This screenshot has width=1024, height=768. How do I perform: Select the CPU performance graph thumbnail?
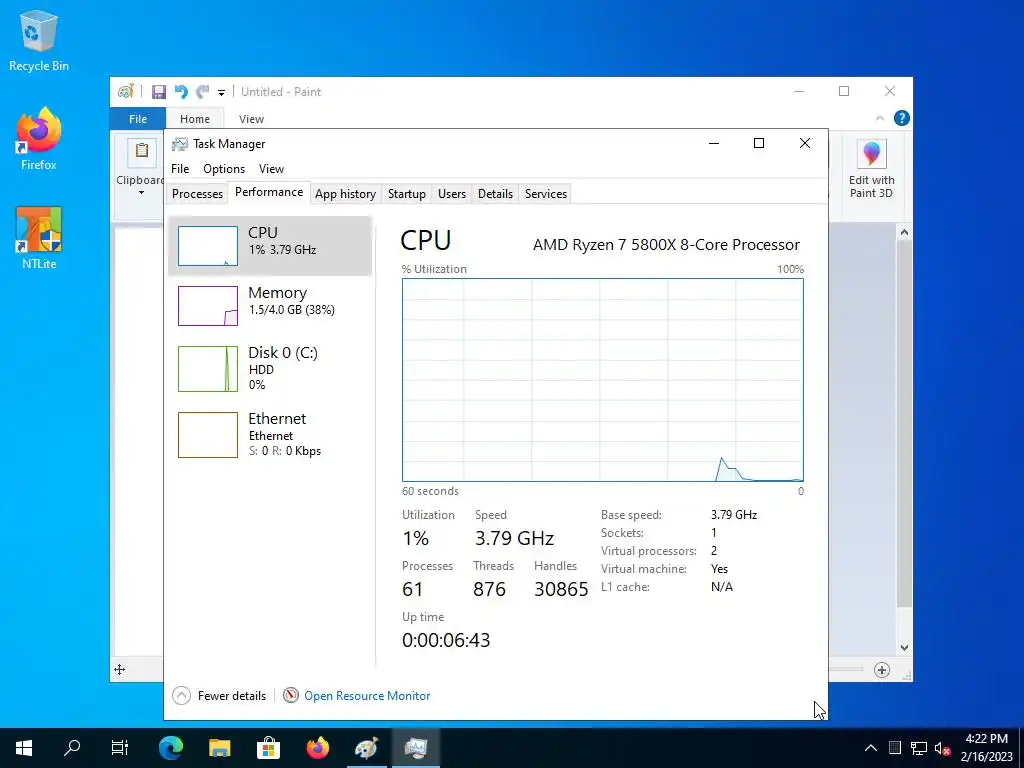pyautogui.click(x=208, y=246)
